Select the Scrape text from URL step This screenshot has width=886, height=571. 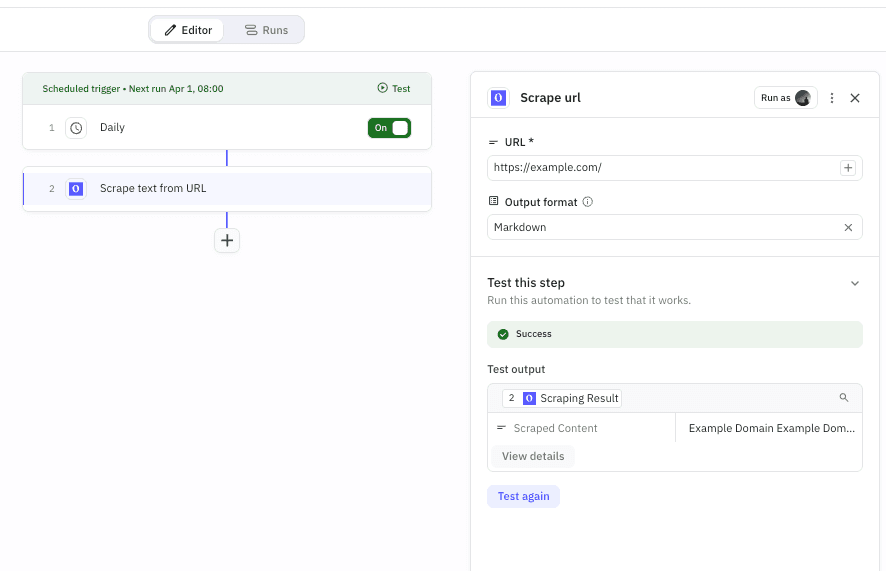pos(227,189)
